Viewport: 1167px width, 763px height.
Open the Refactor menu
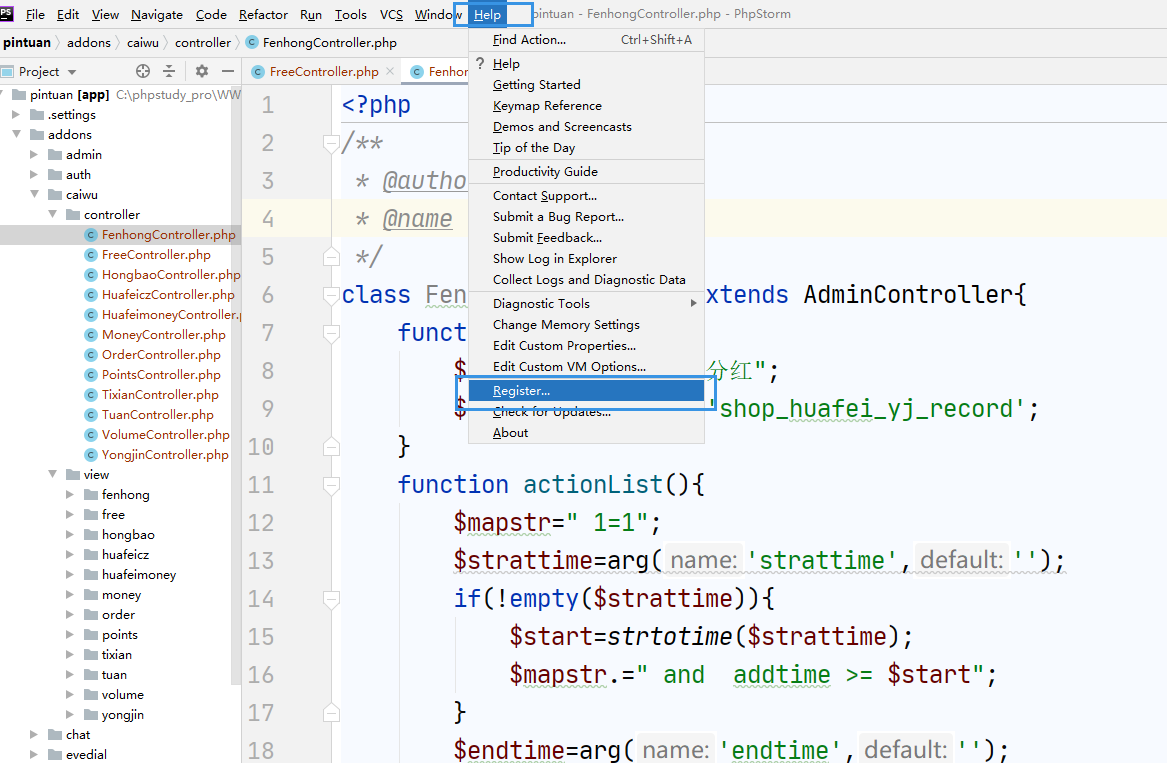pyautogui.click(x=263, y=14)
